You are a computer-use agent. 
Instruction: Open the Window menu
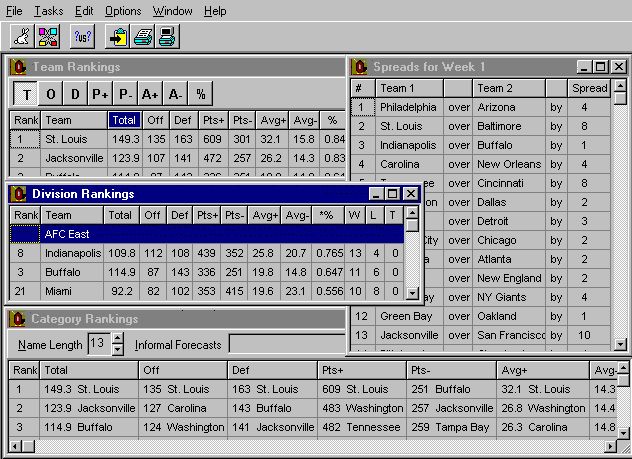(173, 11)
